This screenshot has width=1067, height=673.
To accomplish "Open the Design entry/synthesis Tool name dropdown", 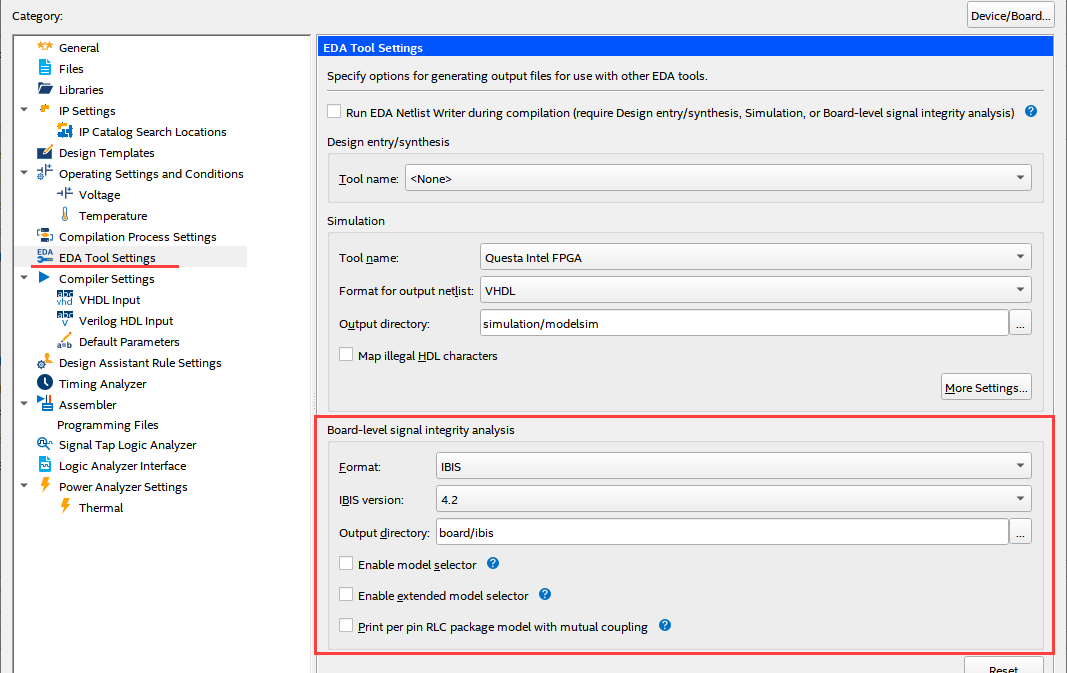I will click(718, 178).
